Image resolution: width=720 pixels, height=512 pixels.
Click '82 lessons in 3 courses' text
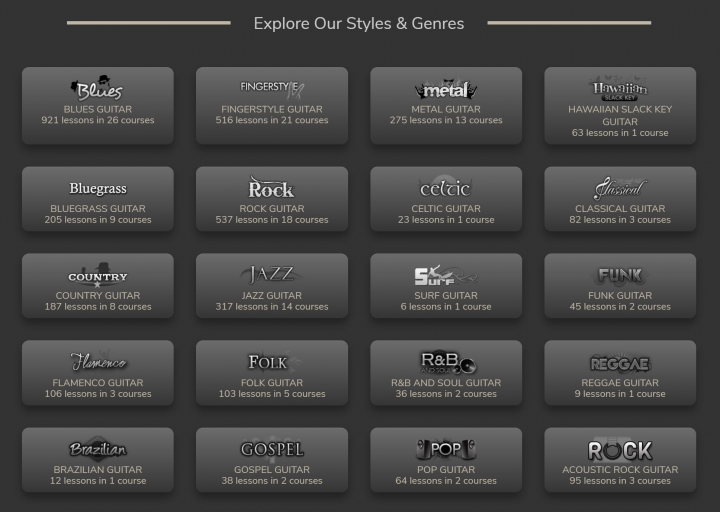pos(620,220)
